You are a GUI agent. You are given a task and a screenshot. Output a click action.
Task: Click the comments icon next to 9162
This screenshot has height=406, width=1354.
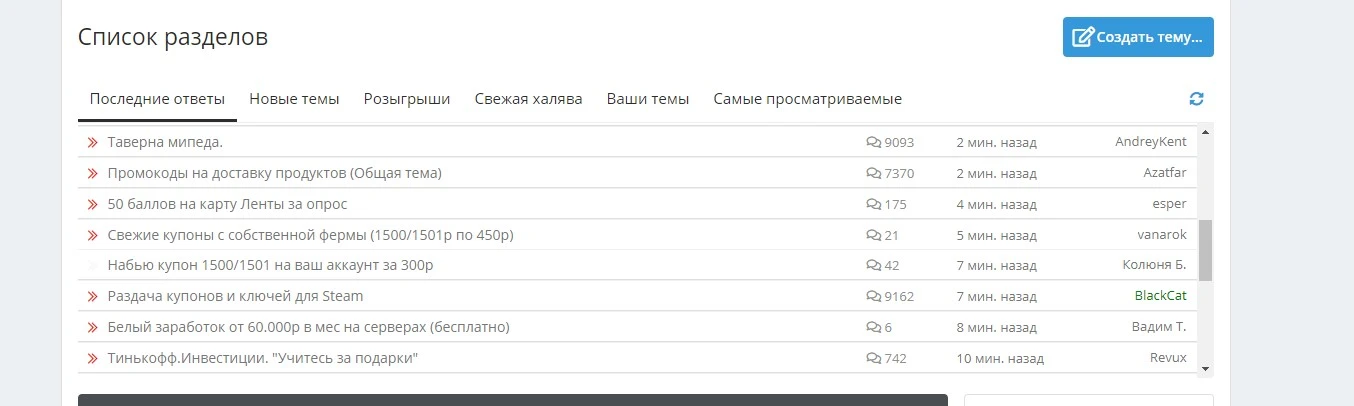[873, 296]
